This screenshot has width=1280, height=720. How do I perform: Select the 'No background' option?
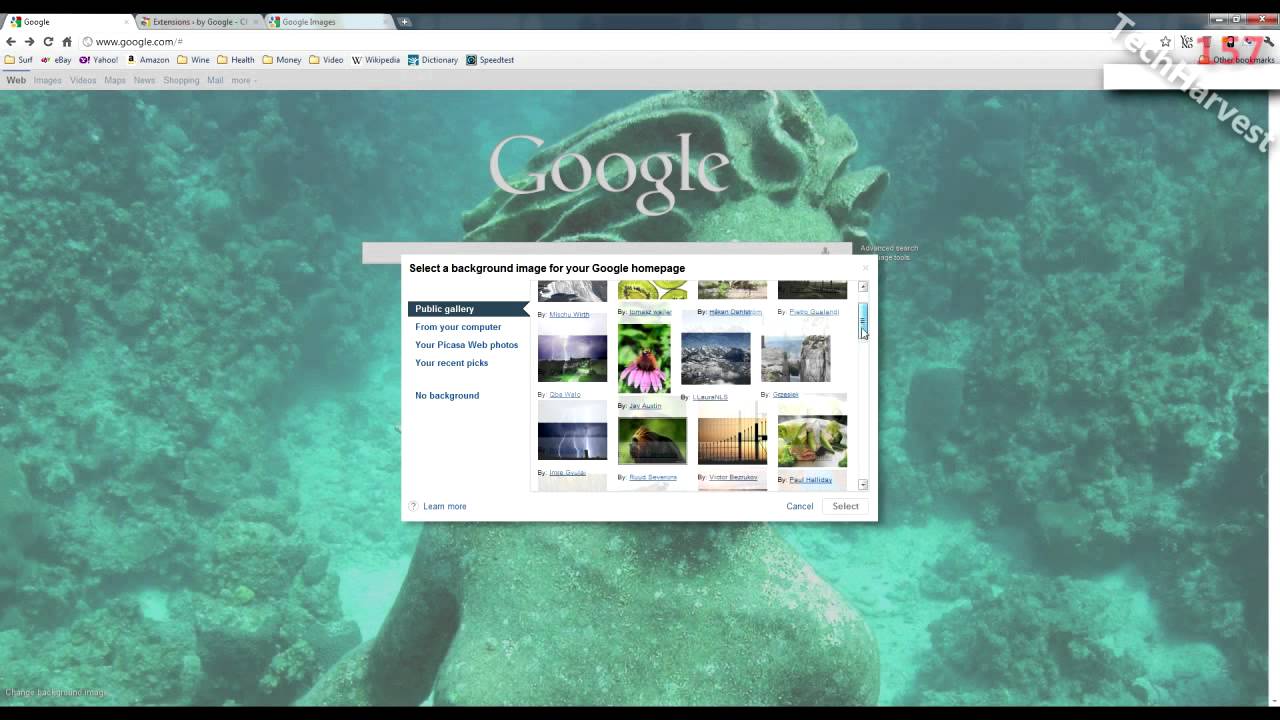tap(447, 396)
